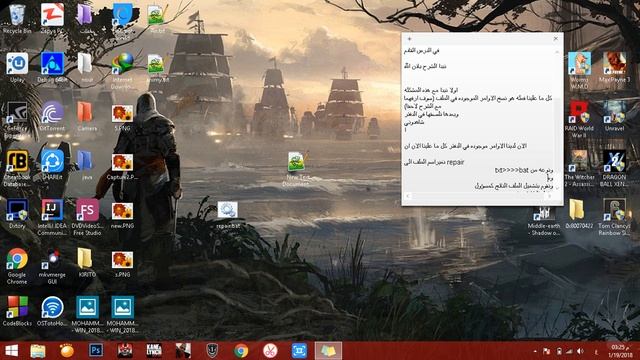640x360 pixels.
Task: Open Chrome from the taskbar
Action: (x=241, y=351)
